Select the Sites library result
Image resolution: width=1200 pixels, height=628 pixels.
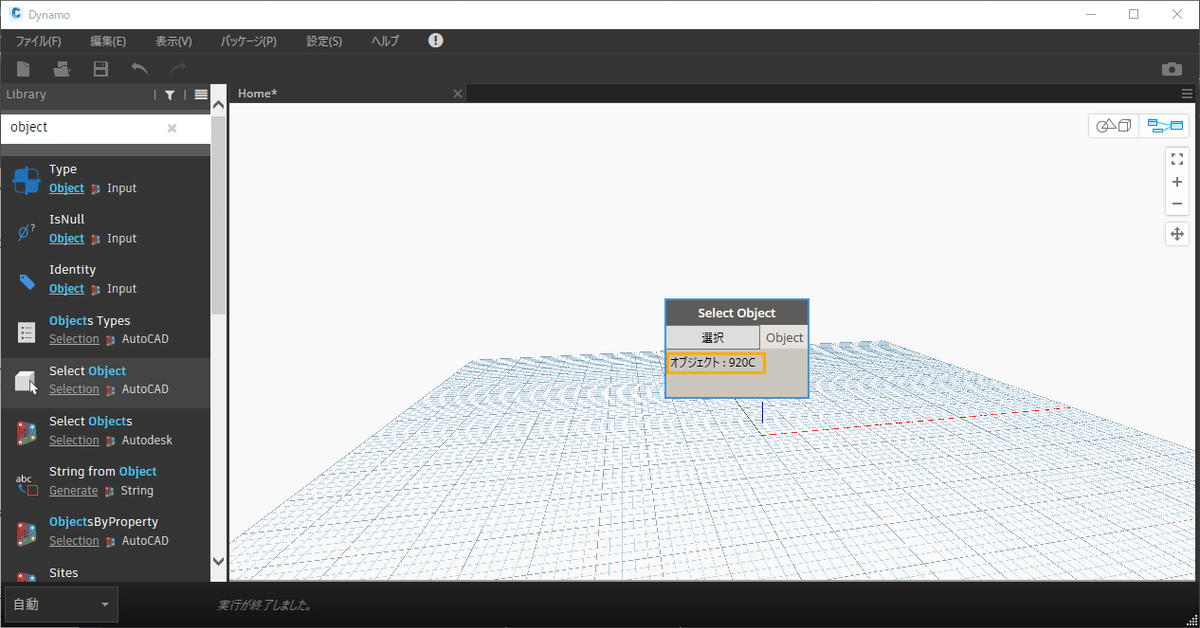point(105,573)
